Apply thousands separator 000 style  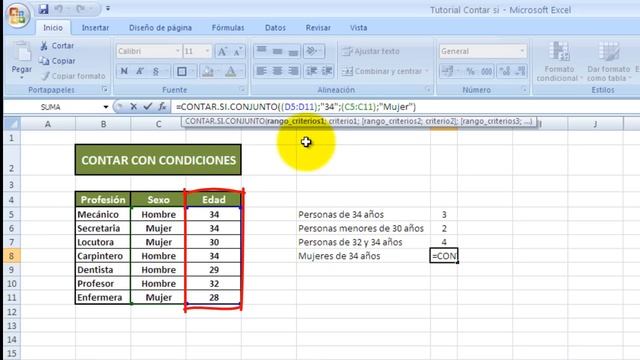(x=487, y=71)
